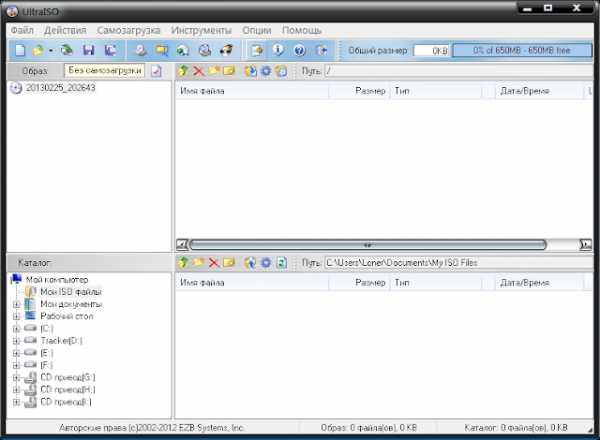Screen dimensions: 600x440
Task: Click the Compress ISO folder icon
Action: pos(161,50)
